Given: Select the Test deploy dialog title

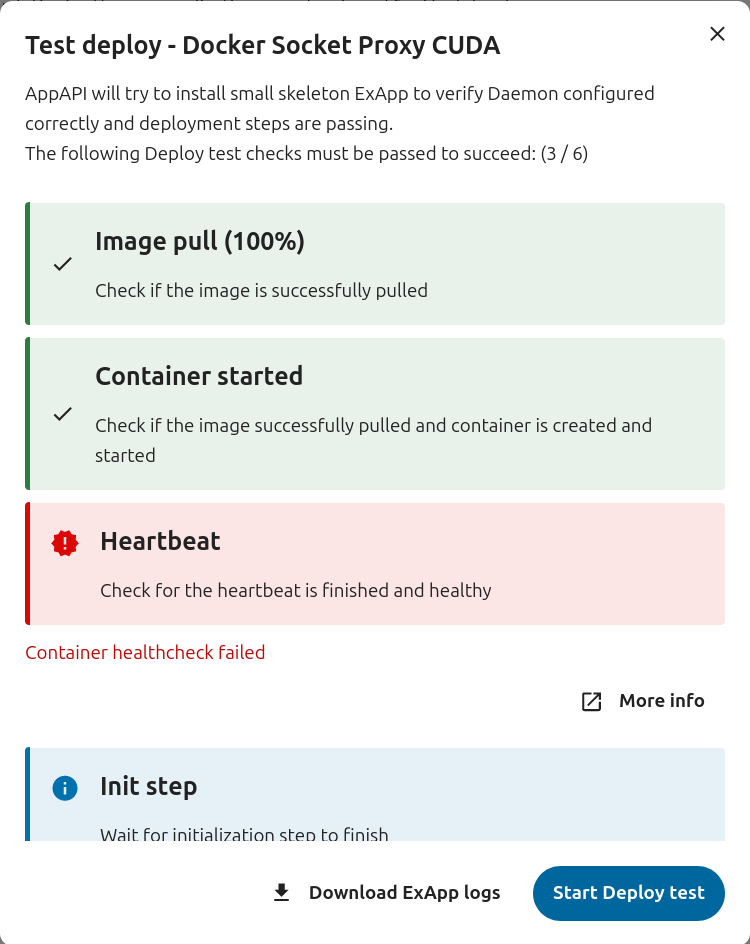Looking at the screenshot, I should (x=263, y=45).
